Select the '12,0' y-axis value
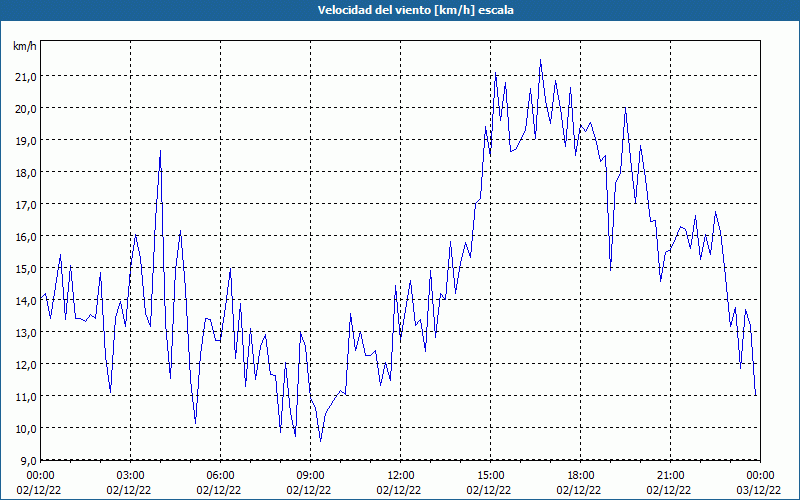The image size is (800, 500). (x=25, y=364)
